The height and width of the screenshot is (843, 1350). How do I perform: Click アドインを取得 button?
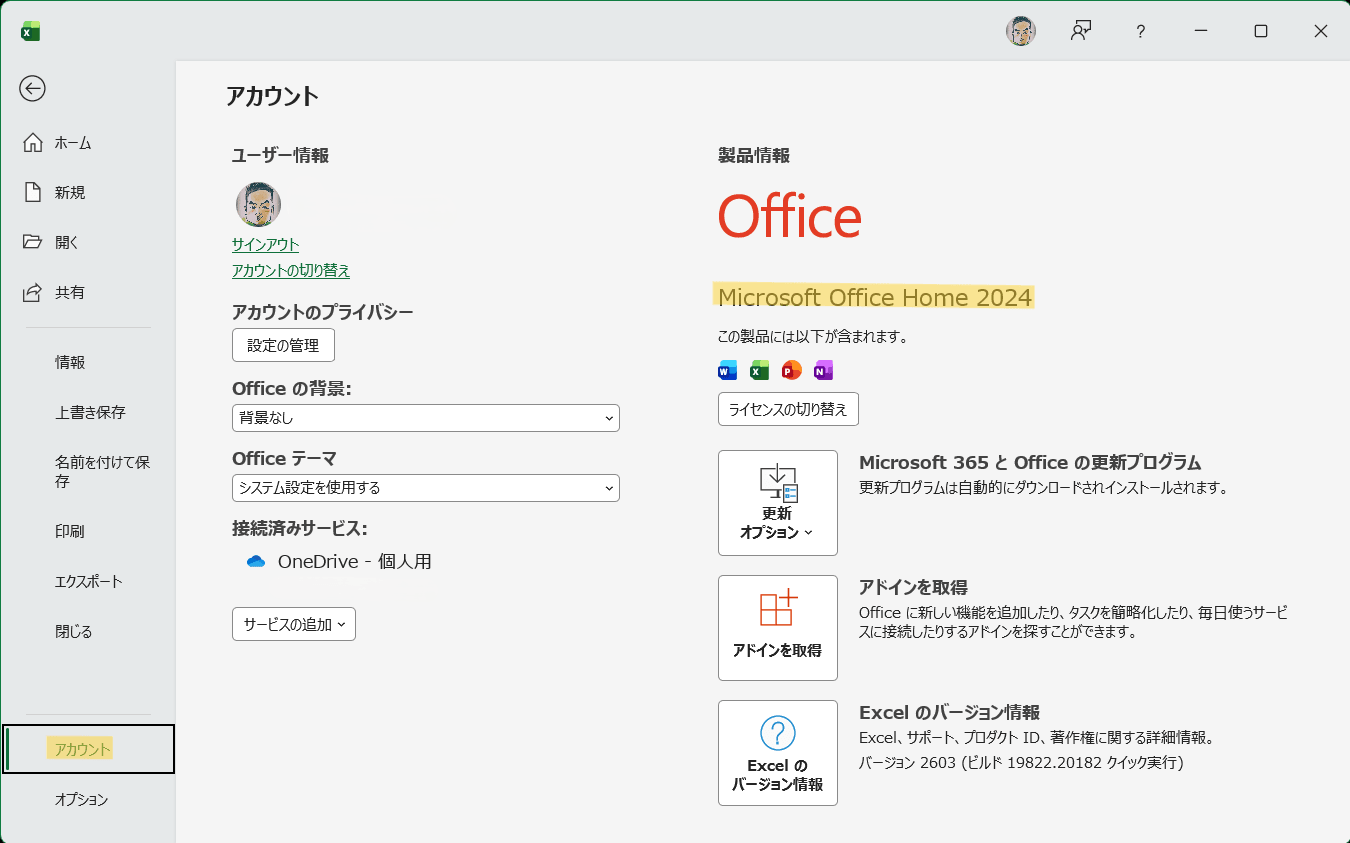point(777,627)
